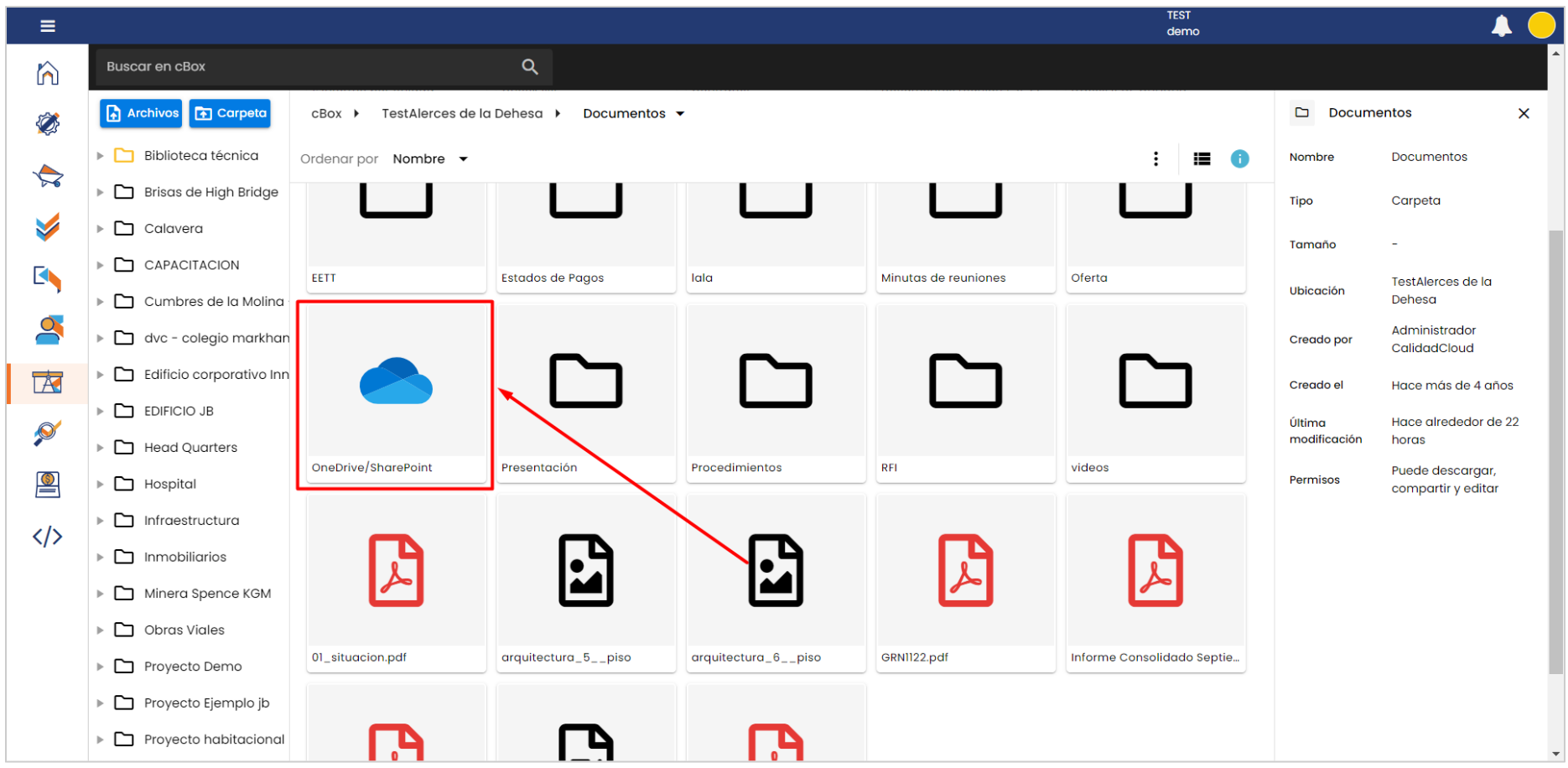This screenshot has height=768, width=1568.
Task: Click the cBox breadcrumb link
Action: click(326, 113)
